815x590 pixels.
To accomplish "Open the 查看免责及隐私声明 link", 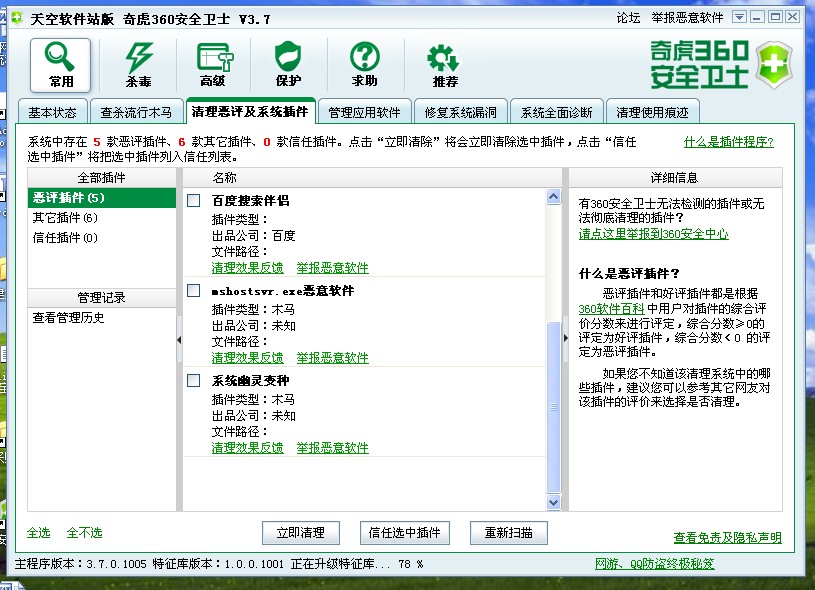I will [x=728, y=537].
